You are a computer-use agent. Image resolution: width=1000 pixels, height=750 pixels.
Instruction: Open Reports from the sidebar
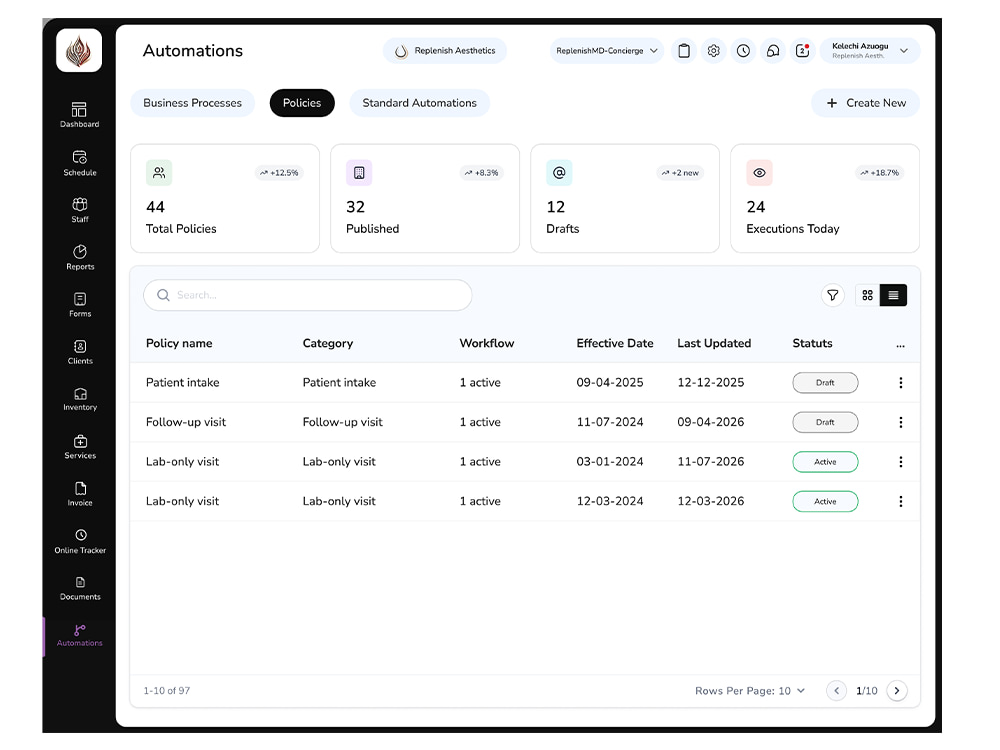coord(80,258)
